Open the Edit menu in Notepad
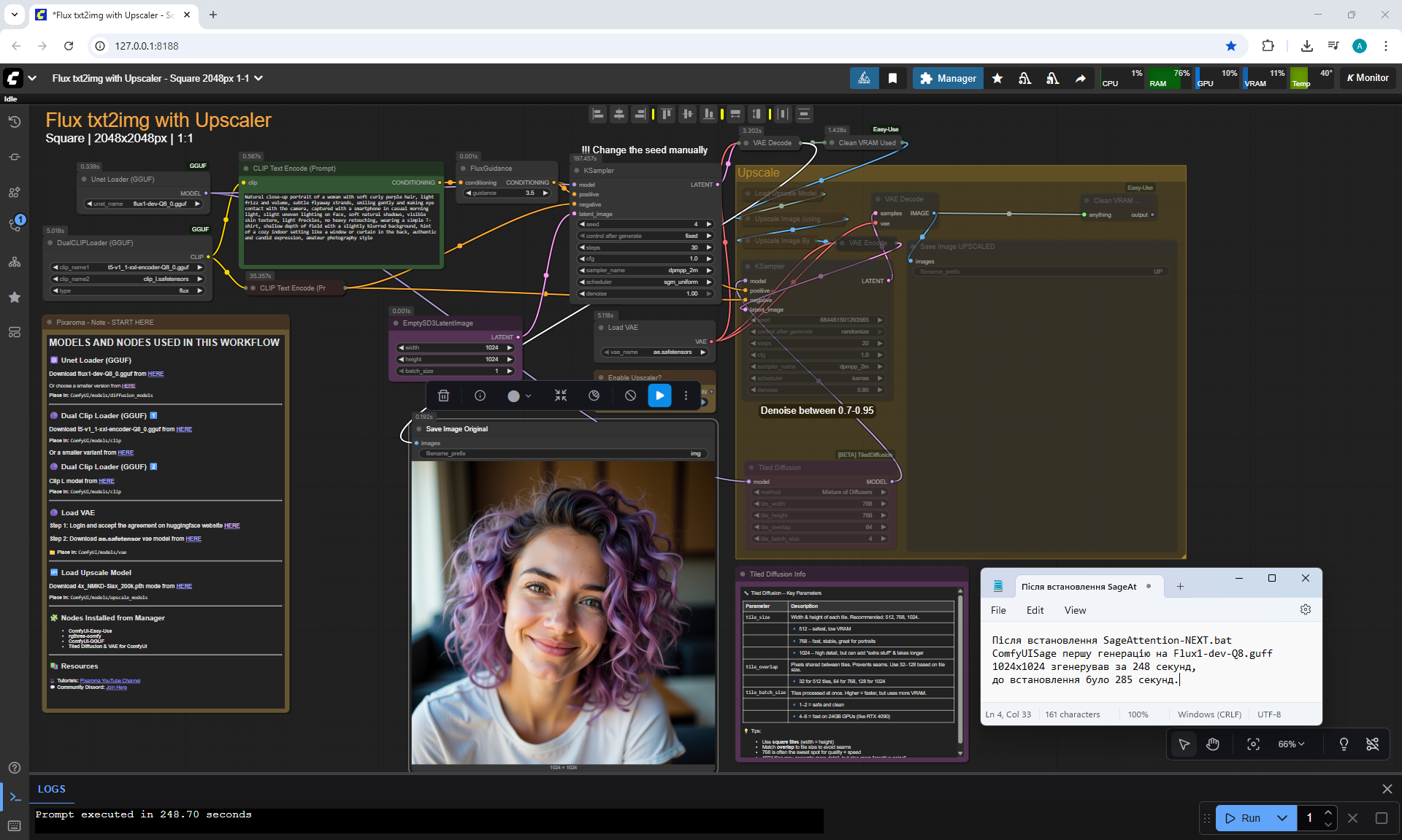Screen dimensions: 1402x840 click(1035, 610)
